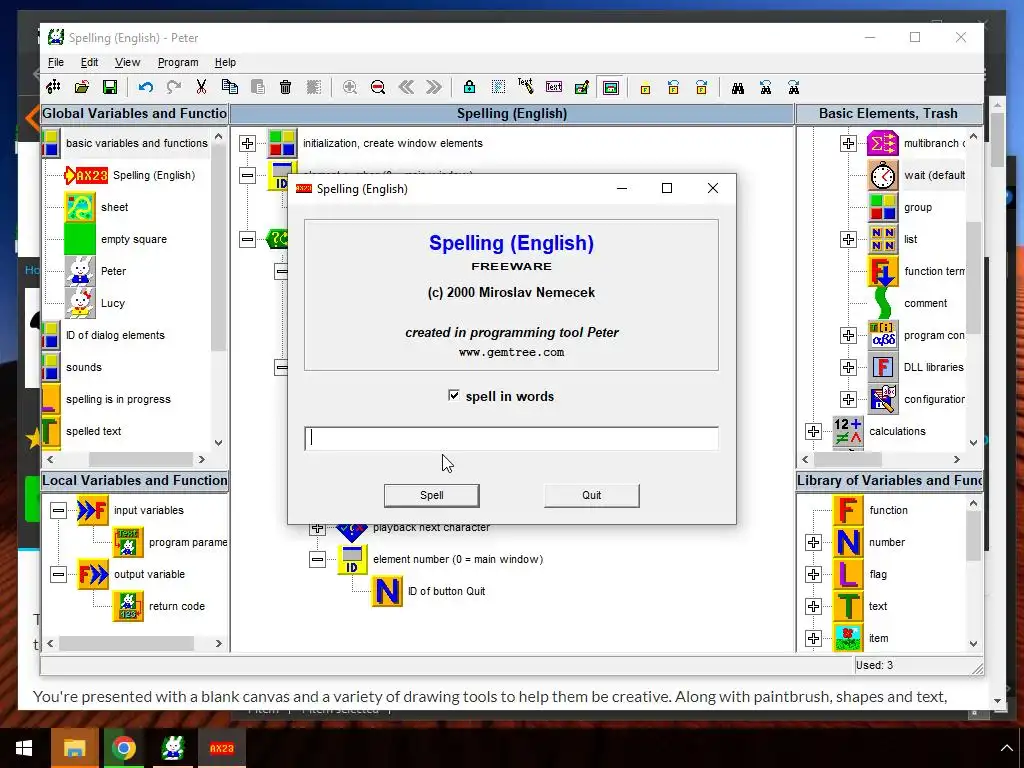
Task: Open the File menu
Action: click(56, 62)
